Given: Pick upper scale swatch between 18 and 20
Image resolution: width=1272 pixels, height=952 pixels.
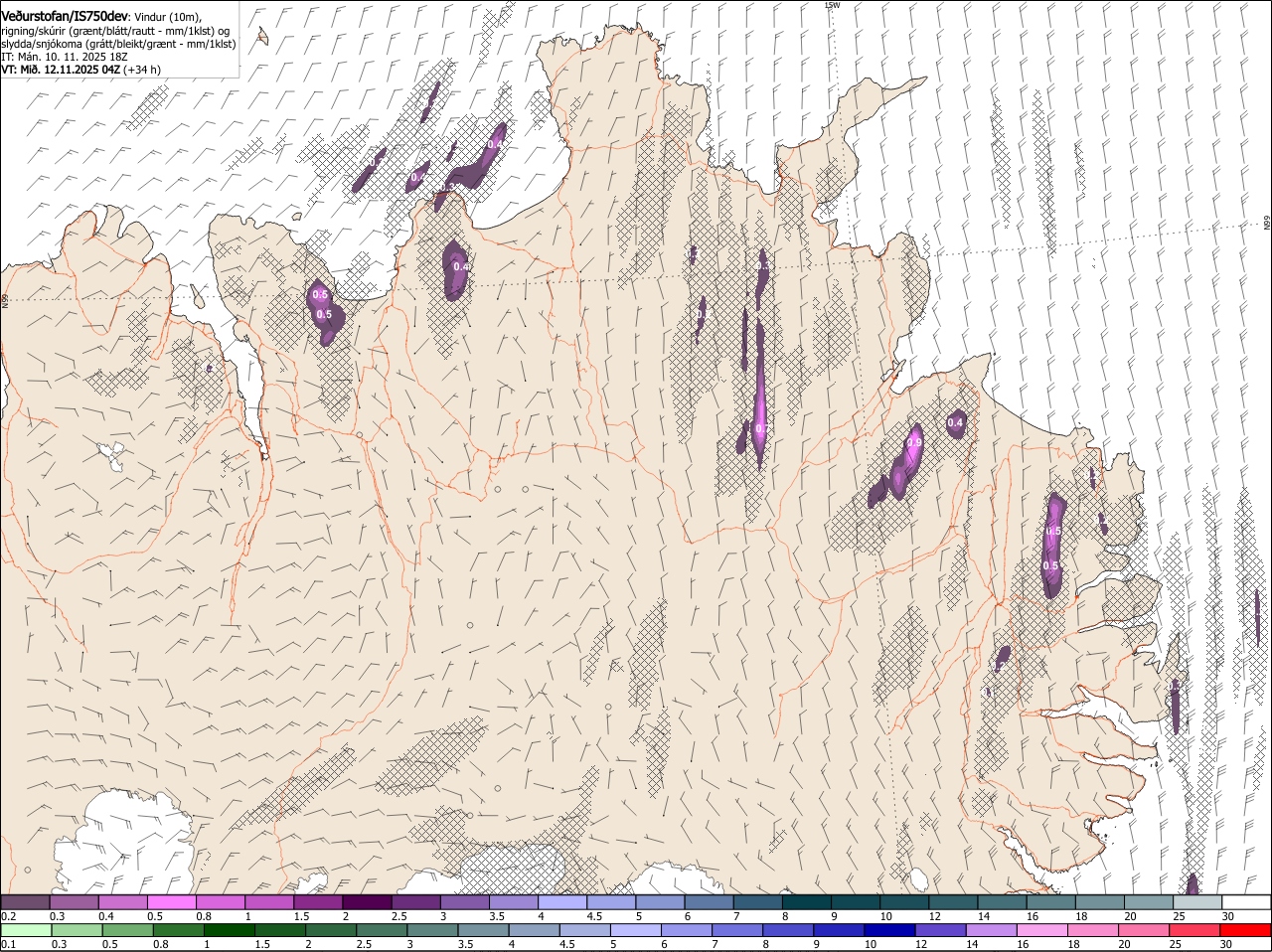Looking at the screenshot, I should (1099, 902).
